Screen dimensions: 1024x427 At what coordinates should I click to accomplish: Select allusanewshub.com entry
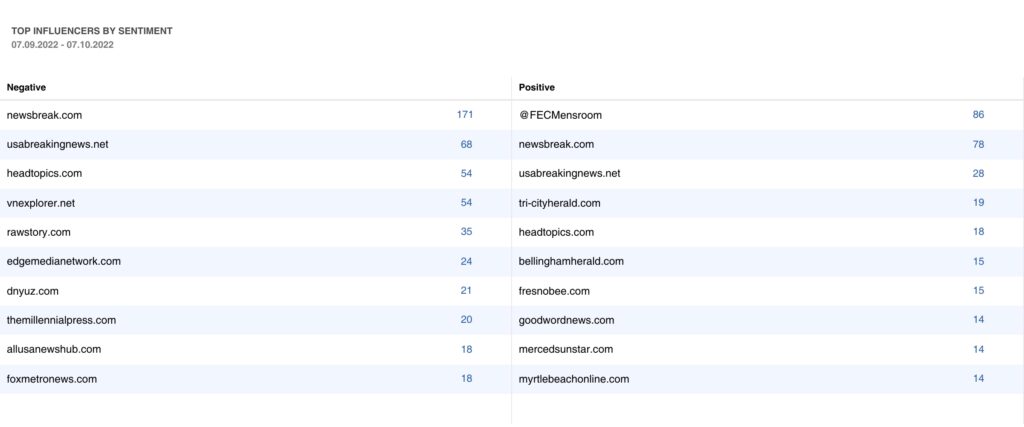tap(54, 349)
